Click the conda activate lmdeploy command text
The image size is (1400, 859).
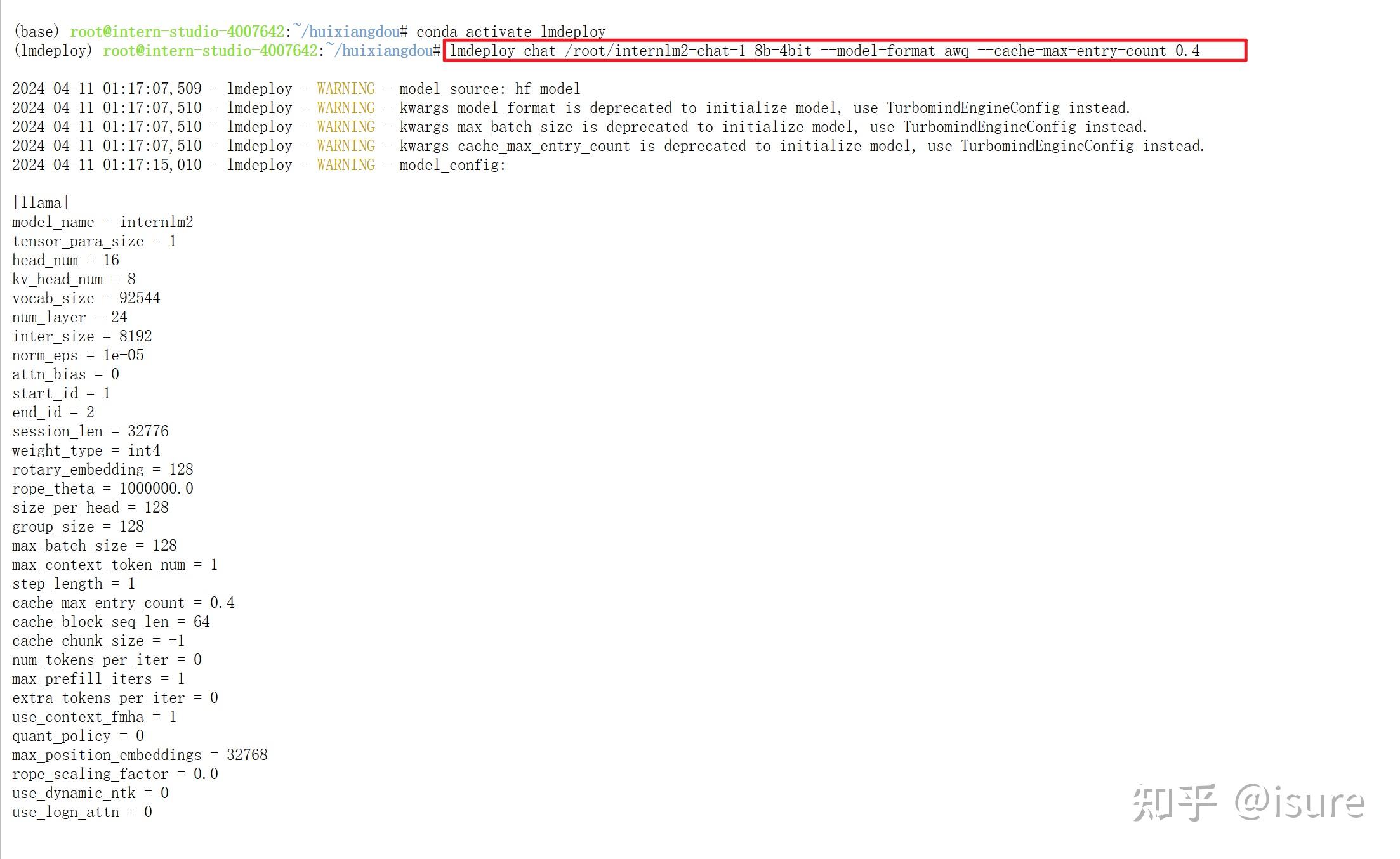[x=510, y=32]
